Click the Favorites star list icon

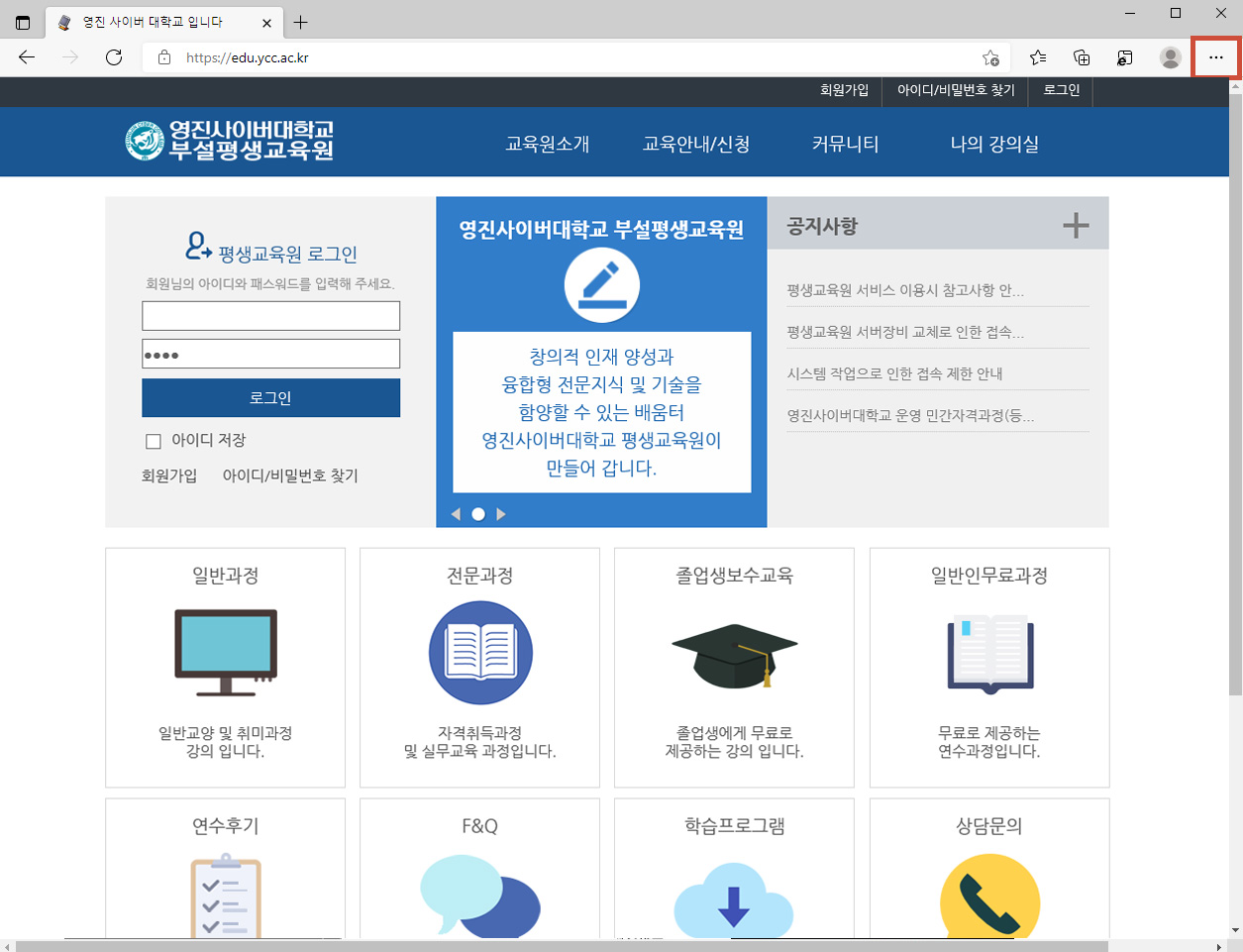[1037, 57]
